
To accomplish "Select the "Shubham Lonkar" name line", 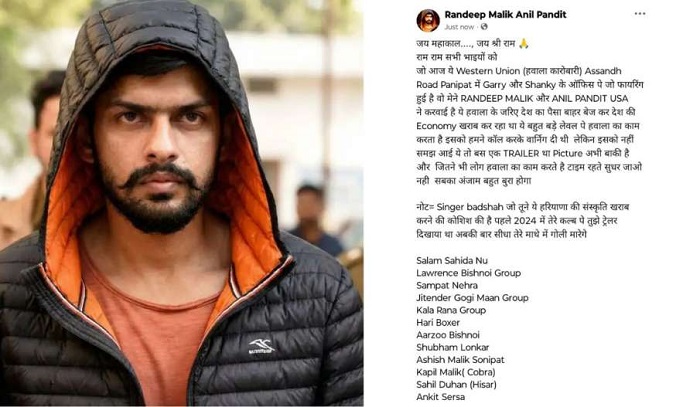I will 453,347.
